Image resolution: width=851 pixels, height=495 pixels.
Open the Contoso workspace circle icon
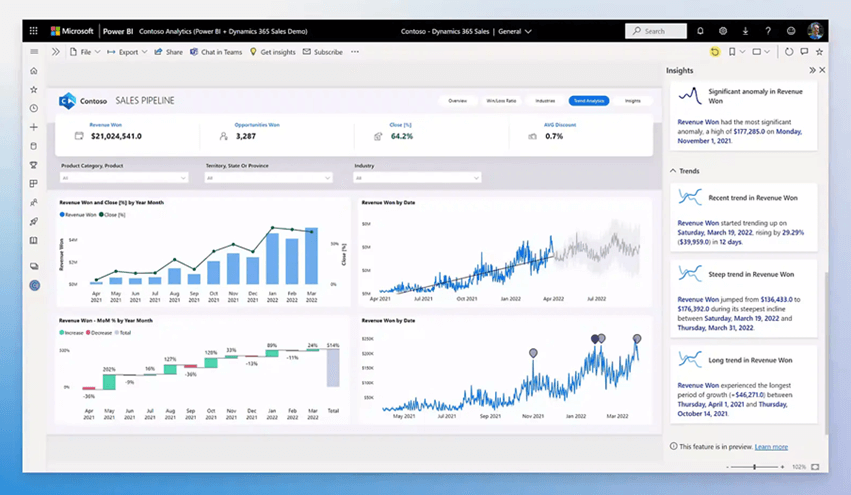(34, 285)
